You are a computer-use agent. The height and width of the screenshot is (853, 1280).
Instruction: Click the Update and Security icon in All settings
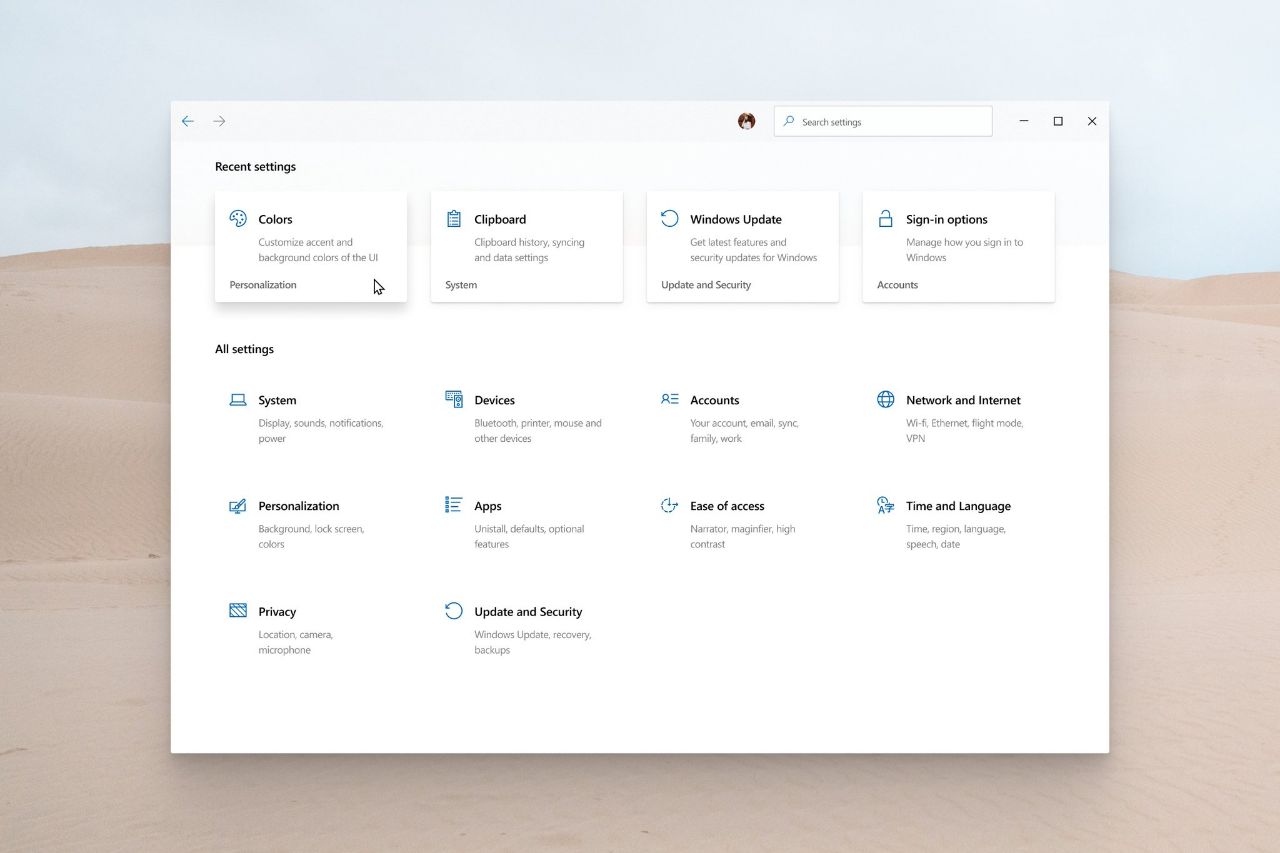click(454, 610)
